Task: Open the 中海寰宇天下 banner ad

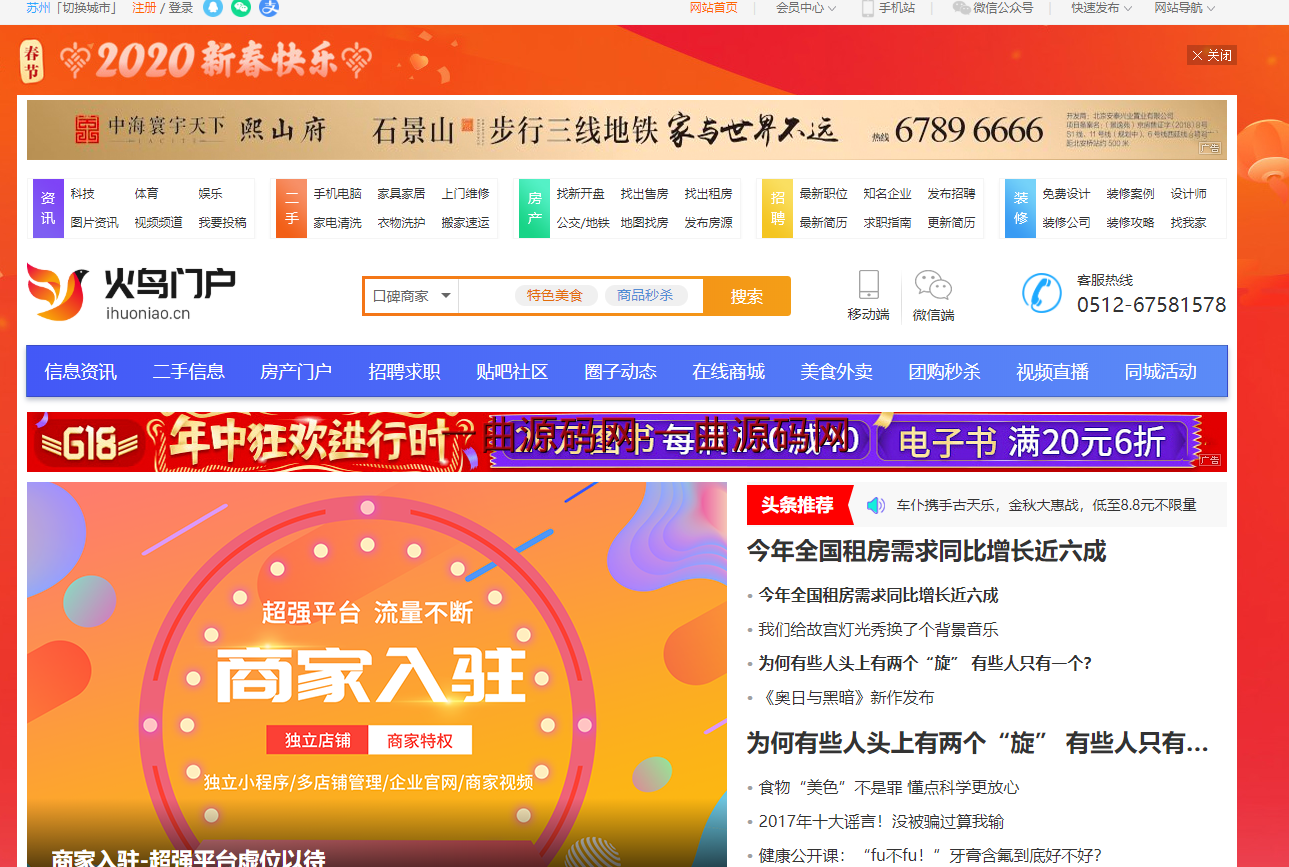Action: (627, 130)
